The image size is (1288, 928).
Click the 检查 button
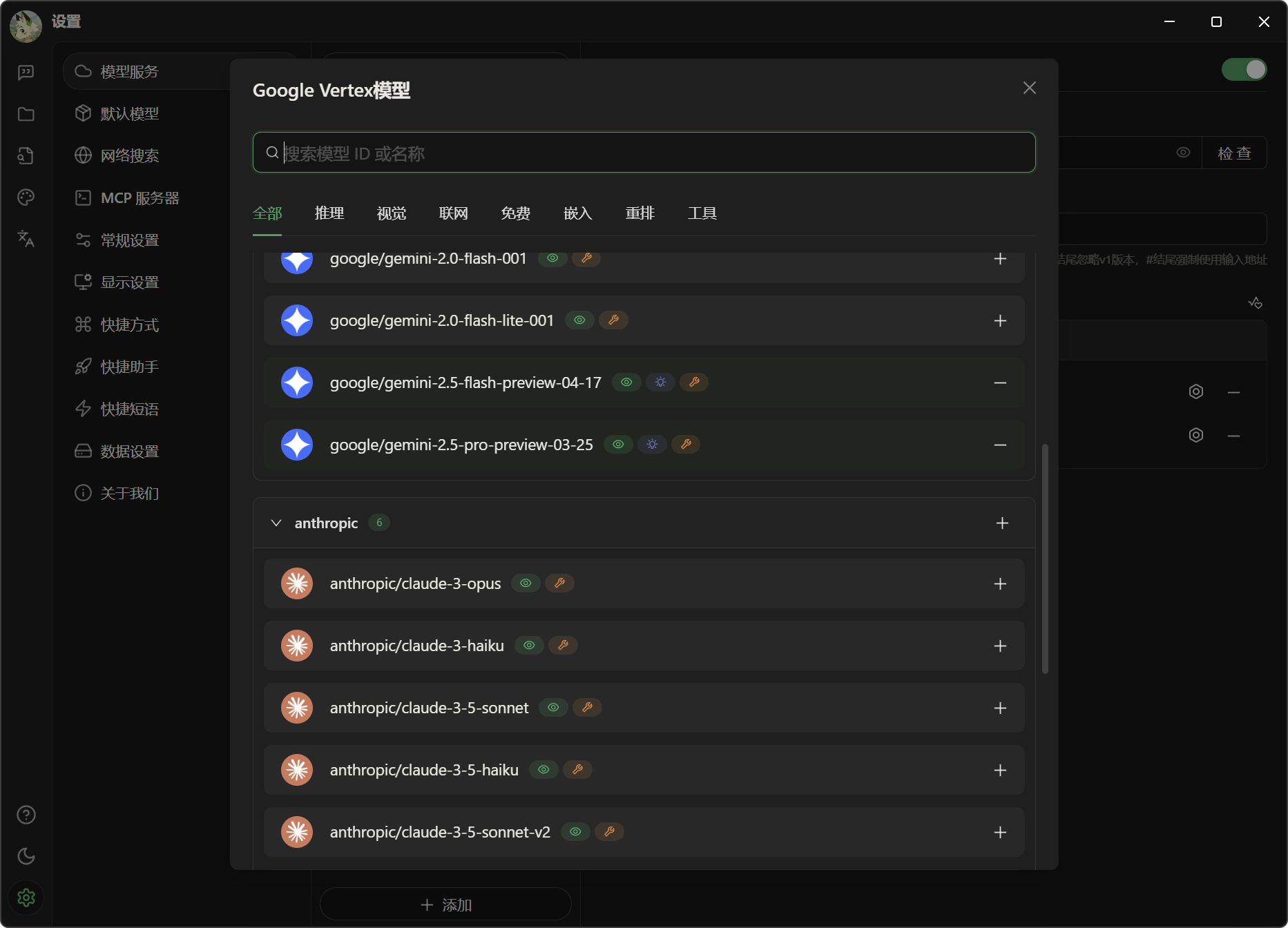1235,153
